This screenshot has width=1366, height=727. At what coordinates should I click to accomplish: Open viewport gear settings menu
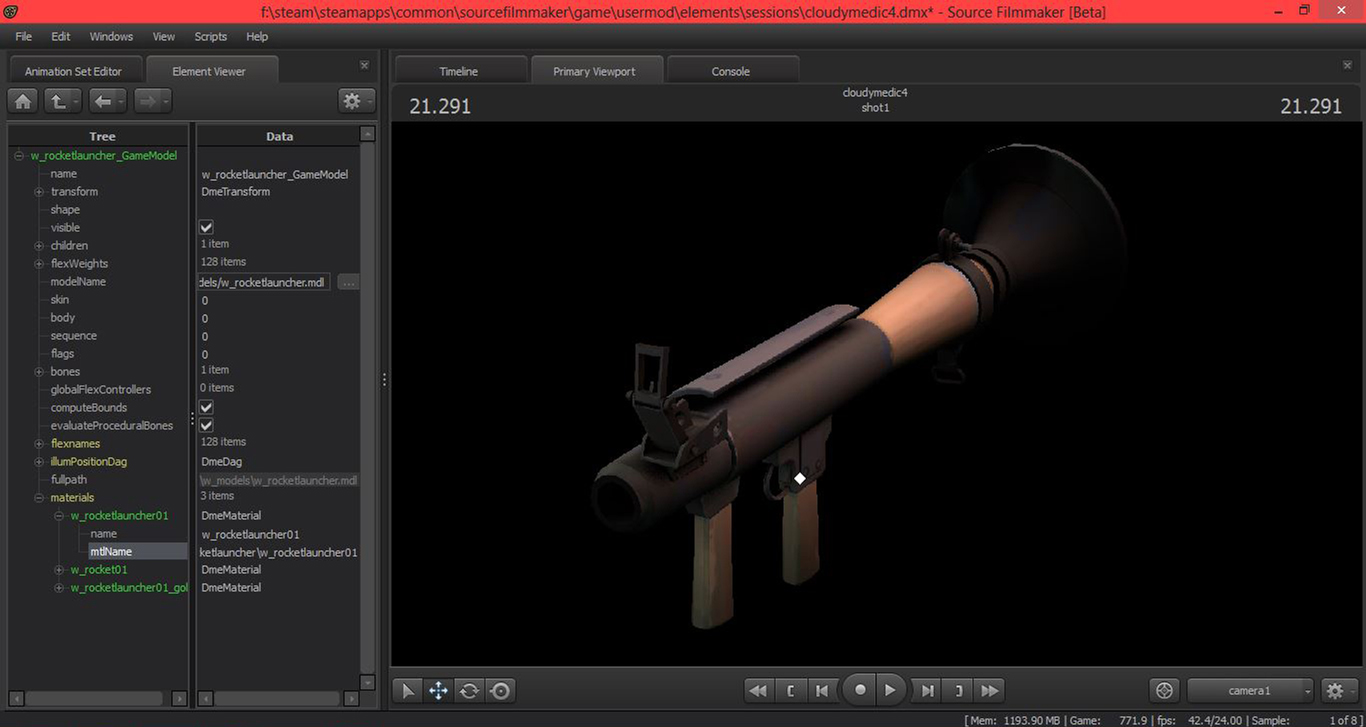click(x=1339, y=690)
